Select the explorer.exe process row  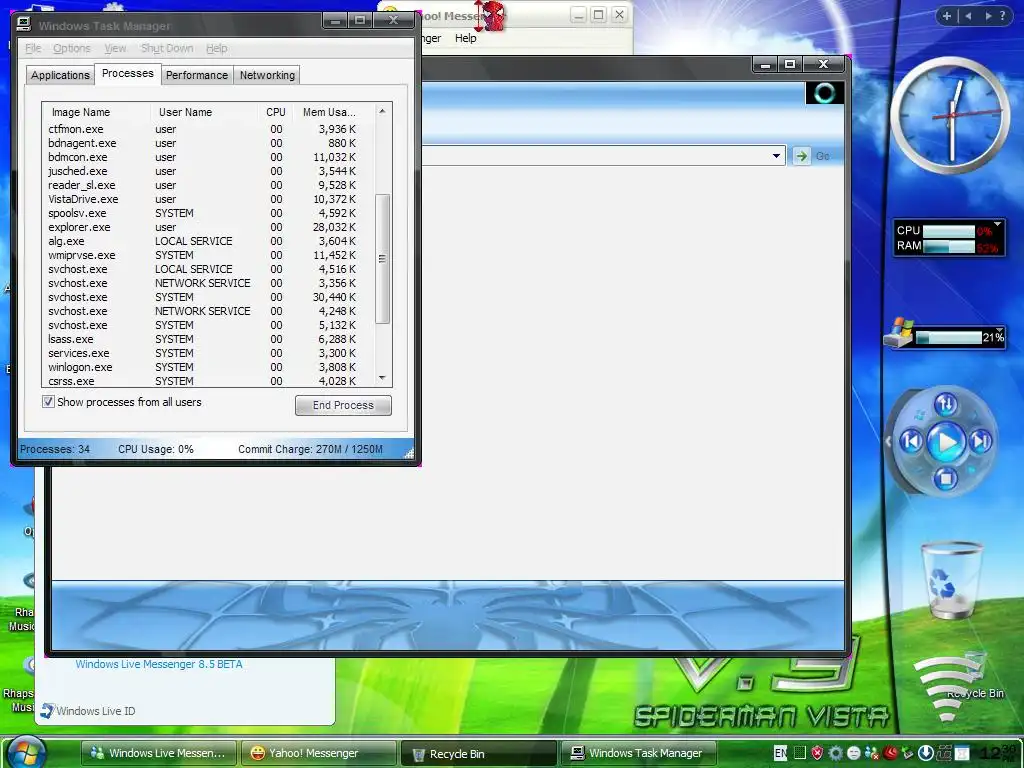pyautogui.click(x=208, y=227)
